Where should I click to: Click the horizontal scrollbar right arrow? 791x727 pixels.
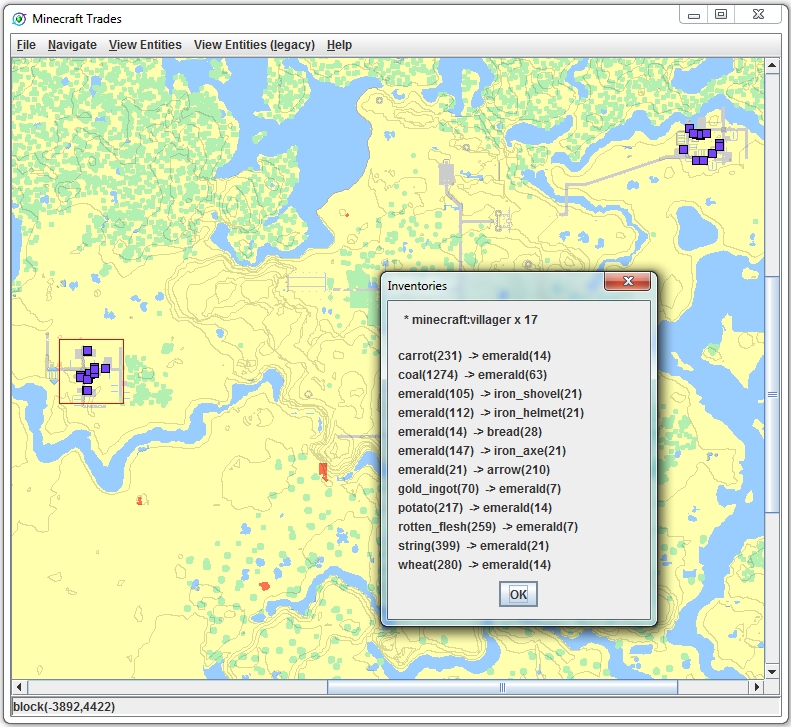click(x=756, y=687)
